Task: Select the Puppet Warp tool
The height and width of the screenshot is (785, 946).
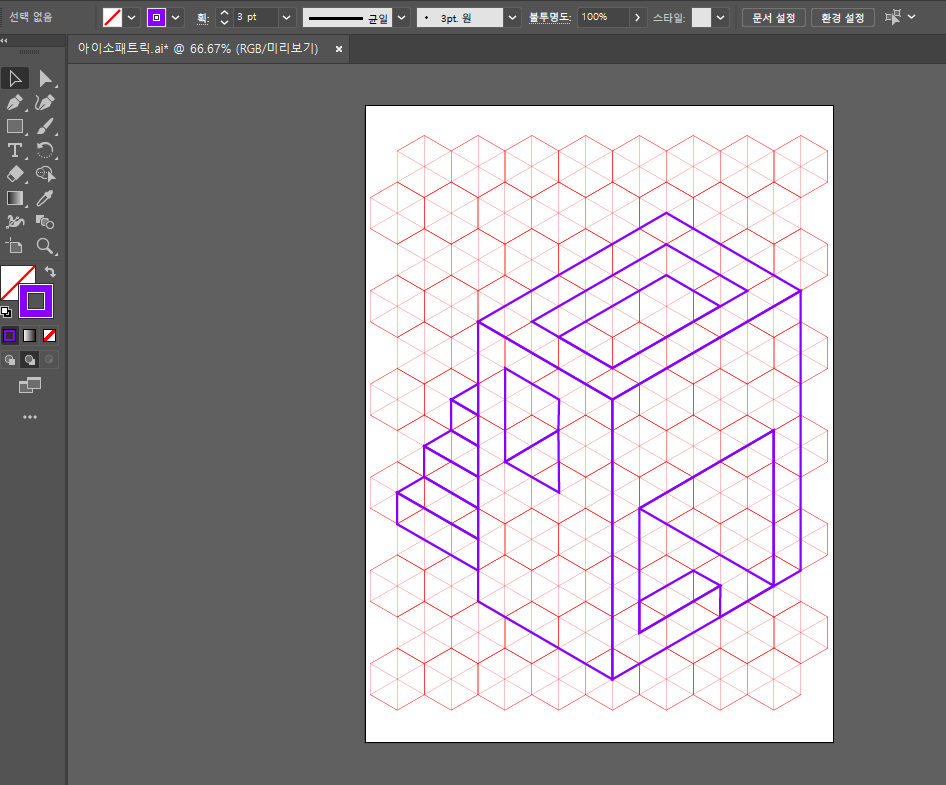Action: (15, 222)
